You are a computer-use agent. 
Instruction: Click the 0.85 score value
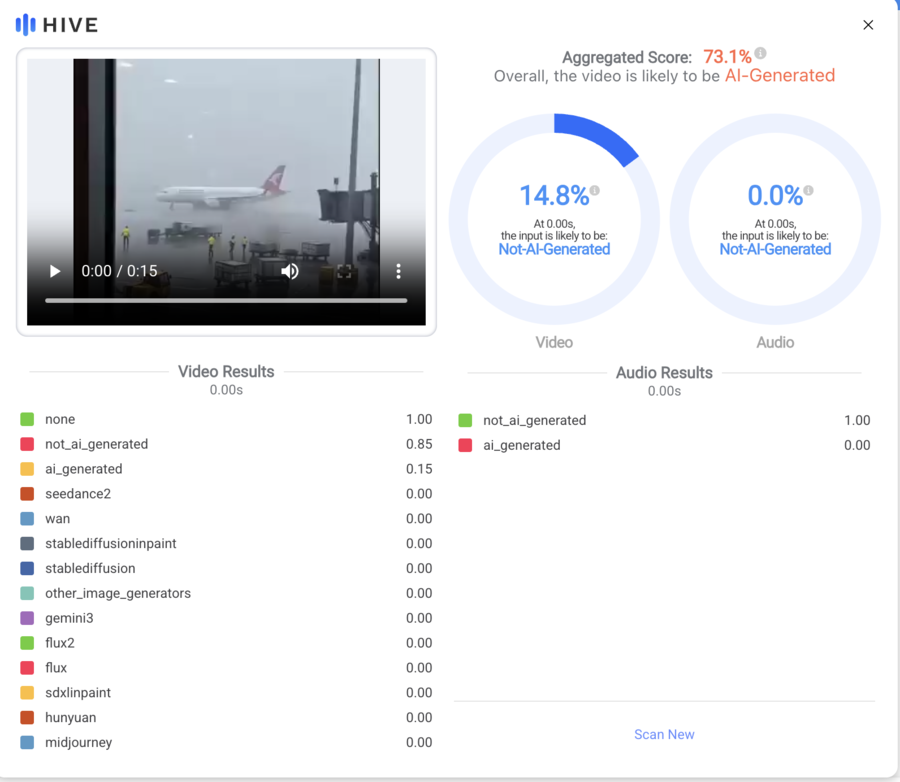419,444
